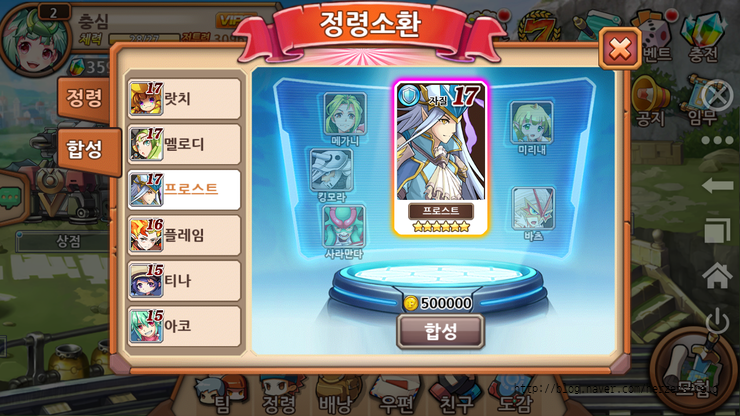The width and height of the screenshot is (740, 416).
Task: Choose 랏치 in the spirit list
Action: click(184, 99)
